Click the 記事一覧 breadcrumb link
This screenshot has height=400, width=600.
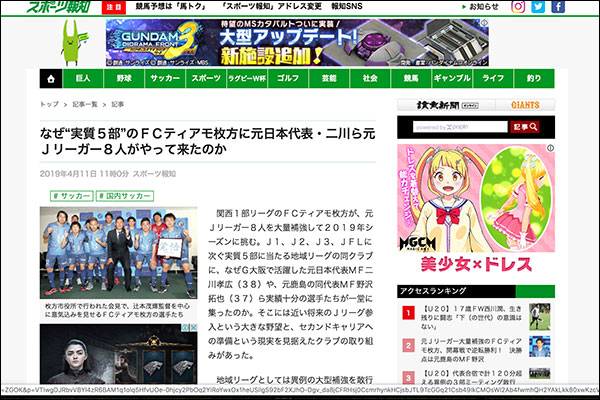coord(84,104)
